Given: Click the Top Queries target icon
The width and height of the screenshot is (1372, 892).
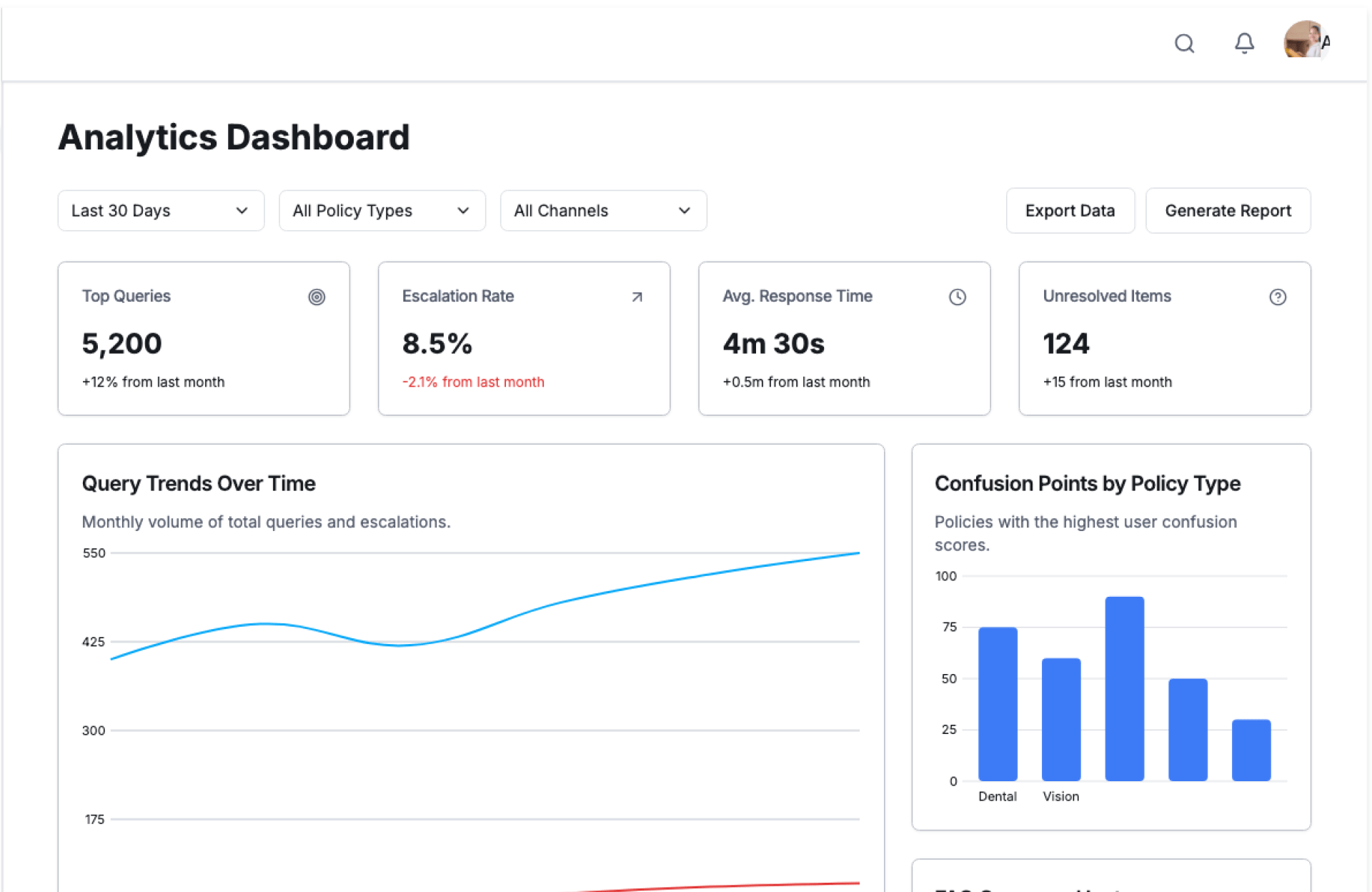Looking at the screenshot, I should [x=317, y=297].
